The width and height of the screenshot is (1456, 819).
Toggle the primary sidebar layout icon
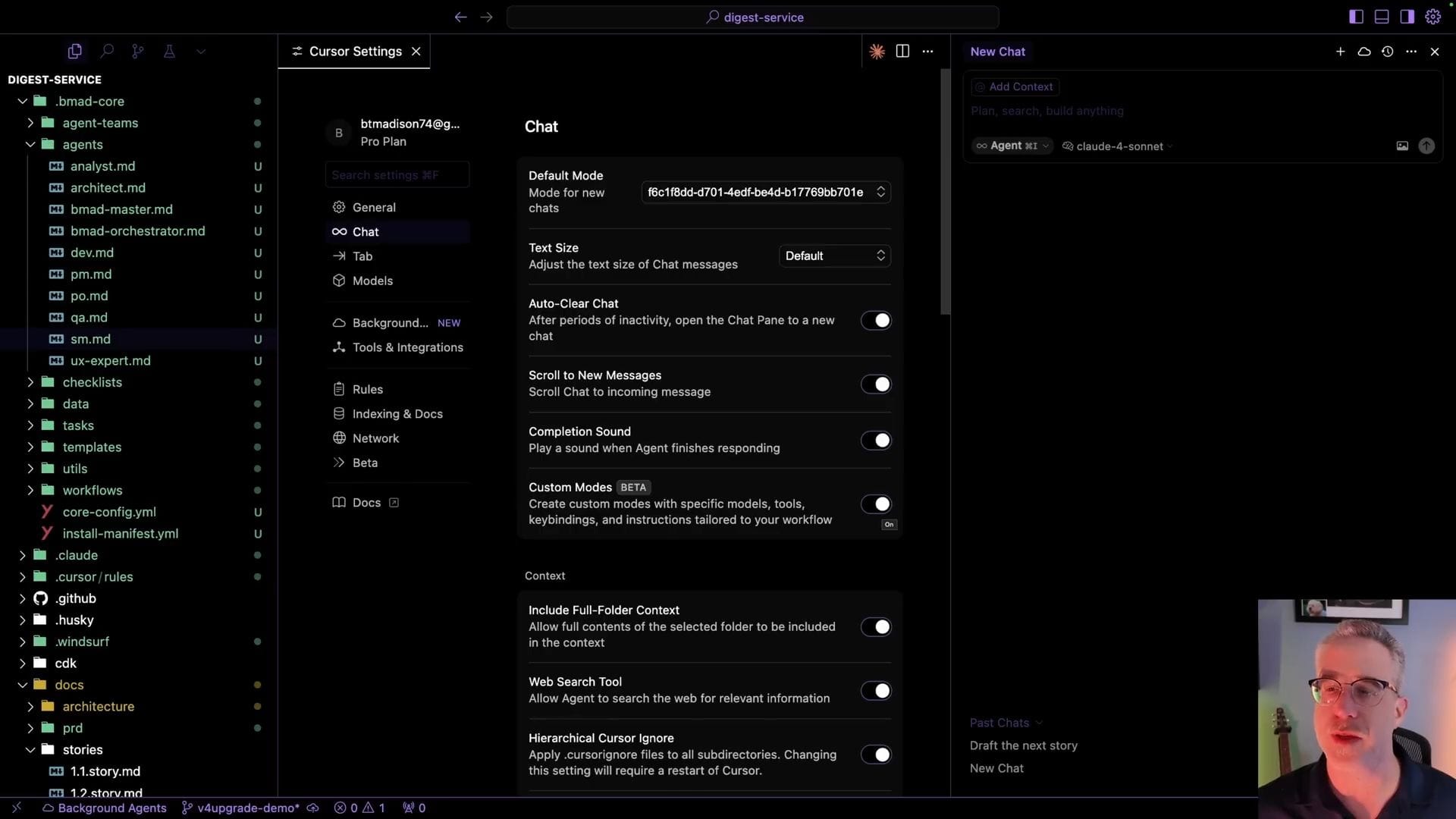coord(1356,17)
